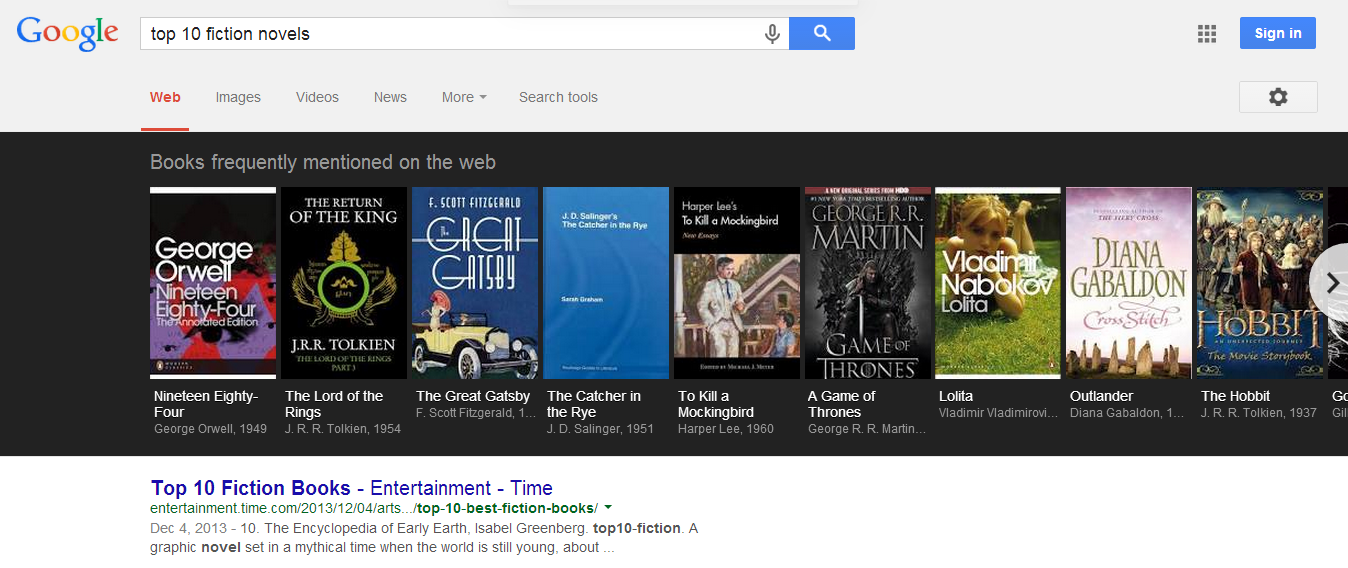Click the blue magnifier search button
The height and width of the screenshot is (568, 1348).
[822, 33]
